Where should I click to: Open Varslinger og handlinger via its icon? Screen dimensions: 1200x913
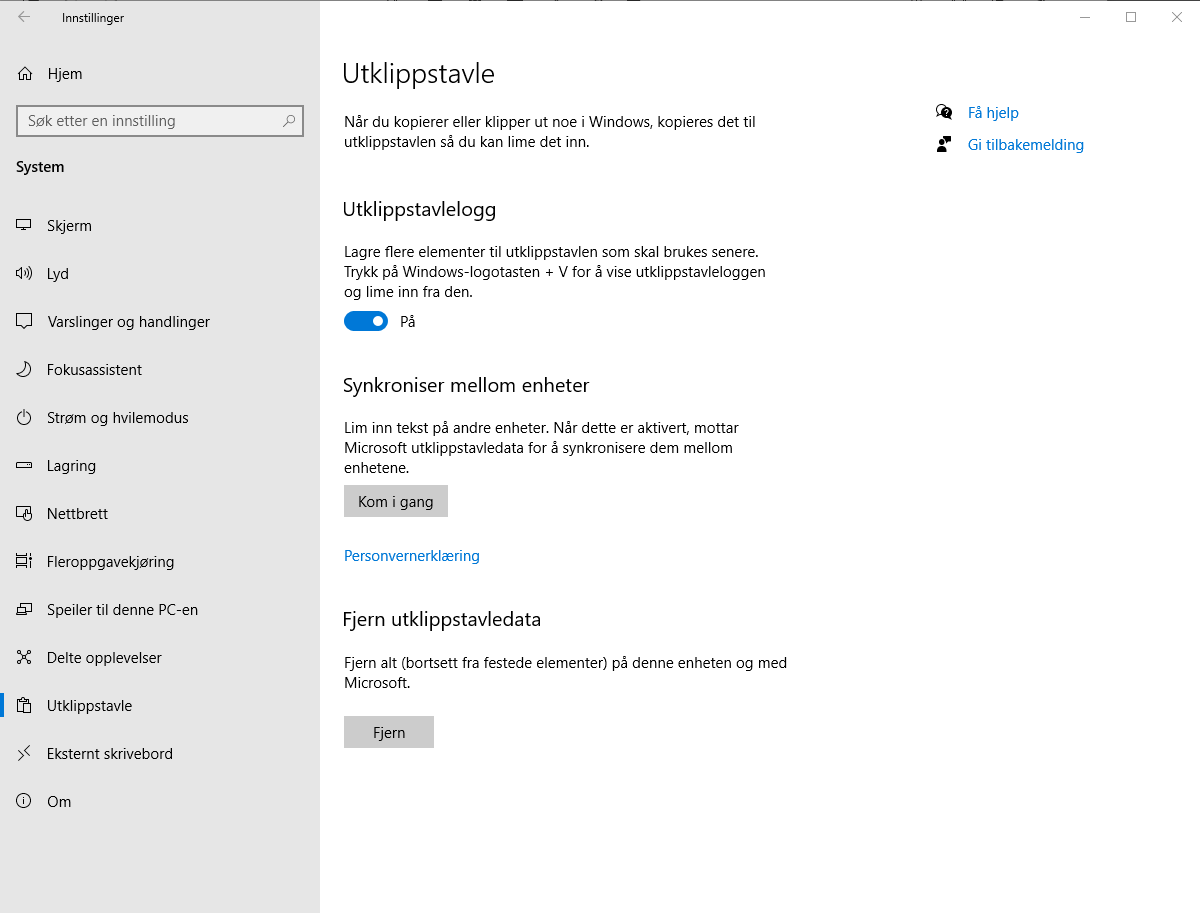pos(23,321)
